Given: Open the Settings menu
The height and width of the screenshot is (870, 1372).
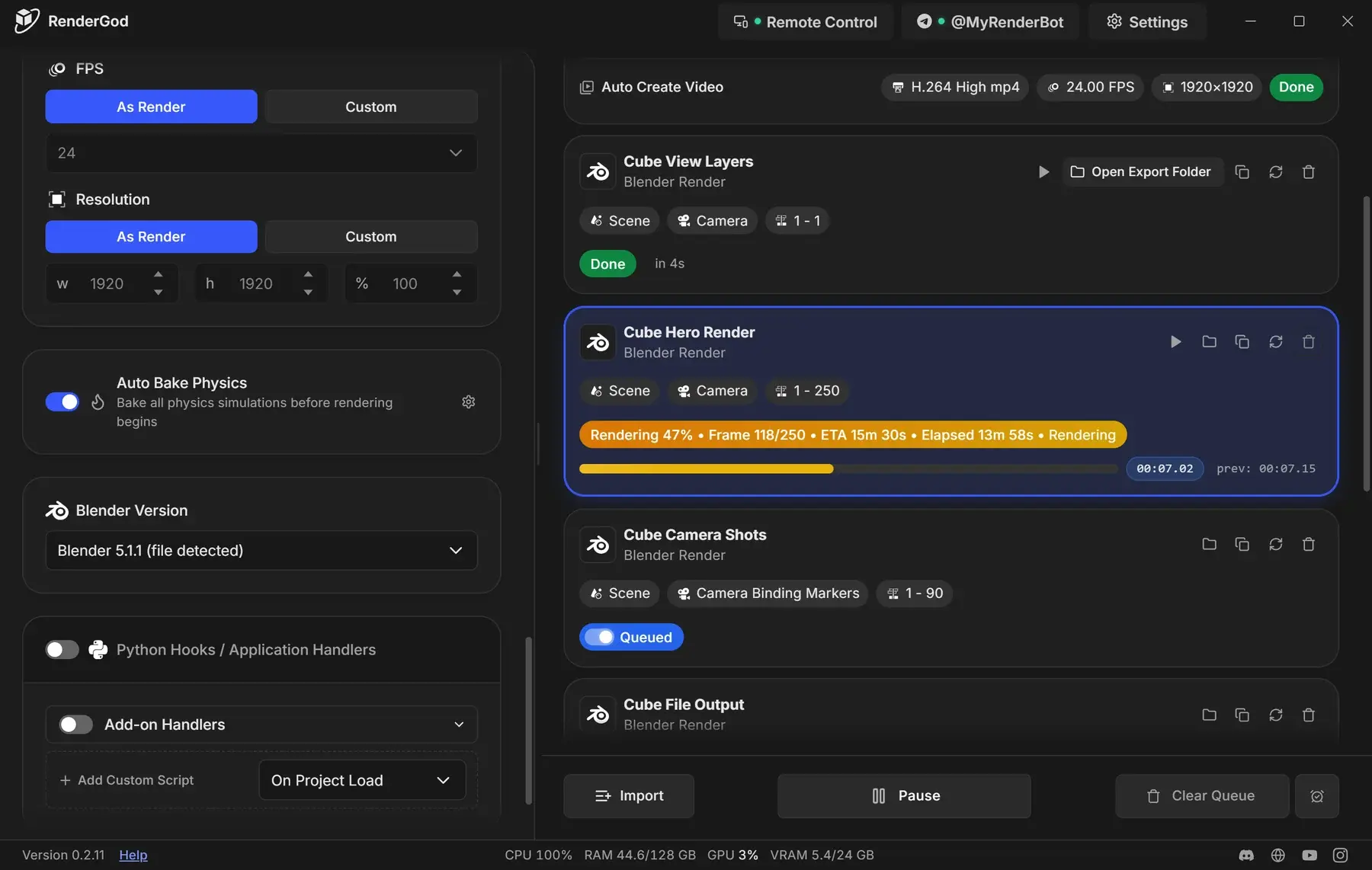Looking at the screenshot, I should (x=1147, y=21).
